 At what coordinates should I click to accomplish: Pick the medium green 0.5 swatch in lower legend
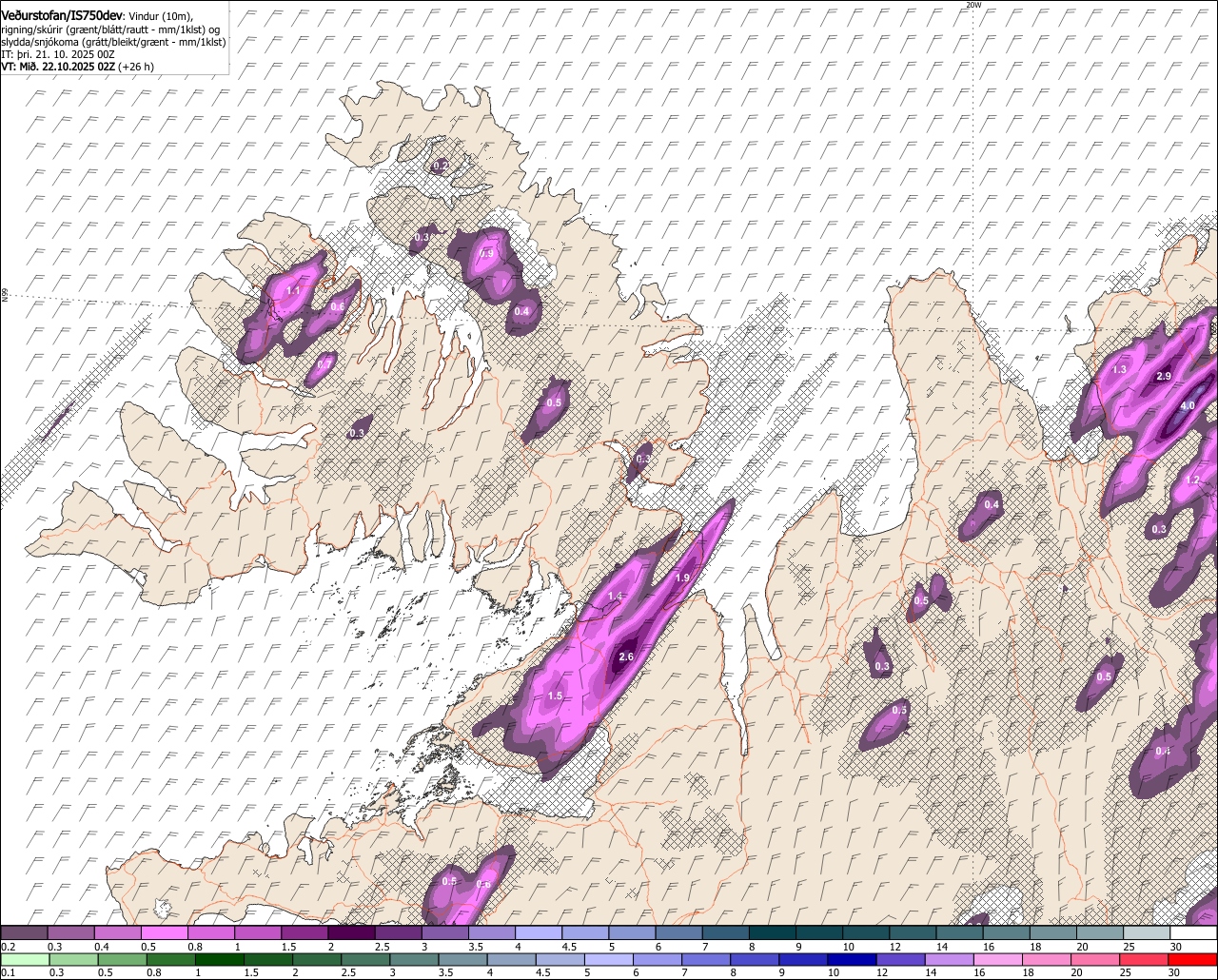[122, 959]
